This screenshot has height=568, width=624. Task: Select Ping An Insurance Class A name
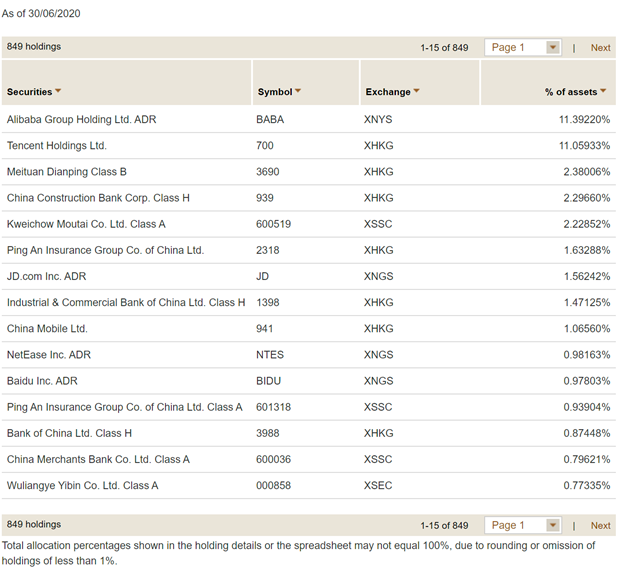pyautogui.click(x=125, y=407)
